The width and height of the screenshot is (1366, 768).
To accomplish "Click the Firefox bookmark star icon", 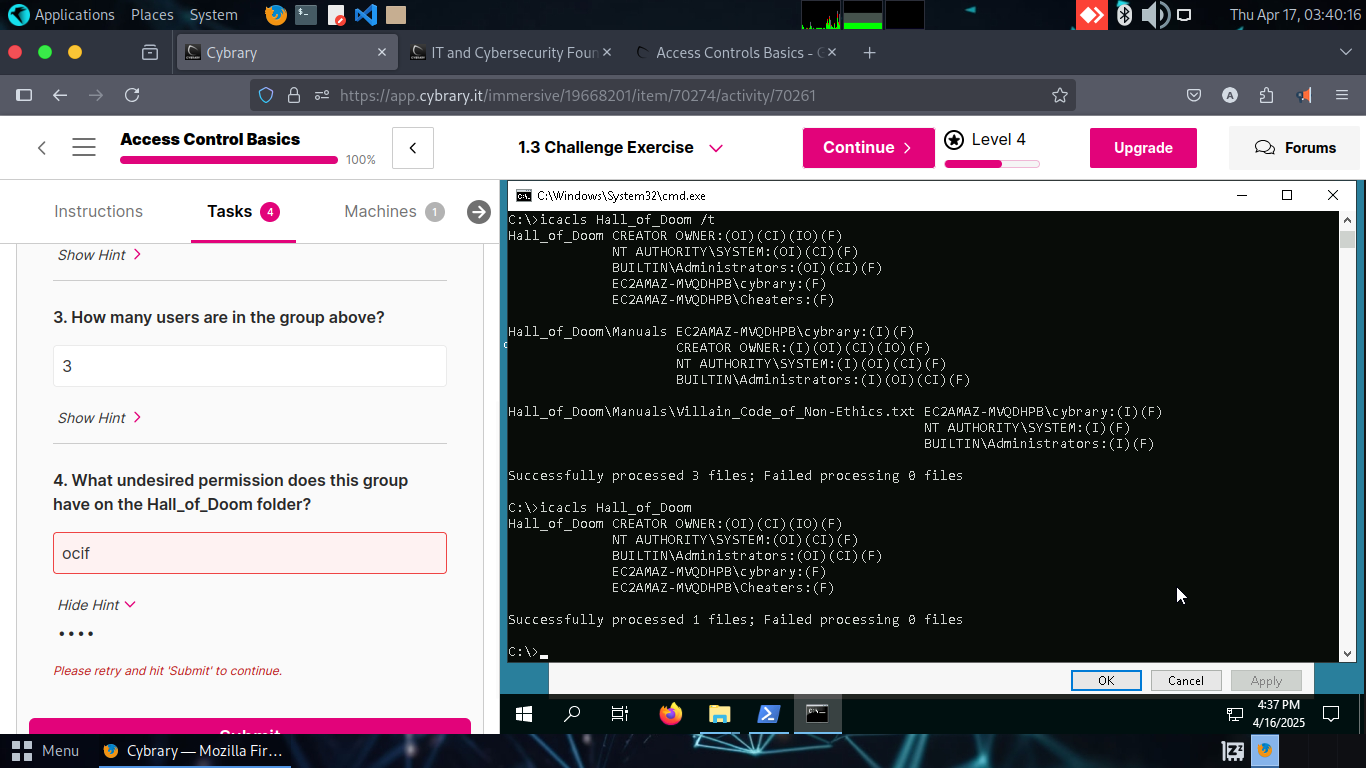I will pyautogui.click(x=1060, y=95).
